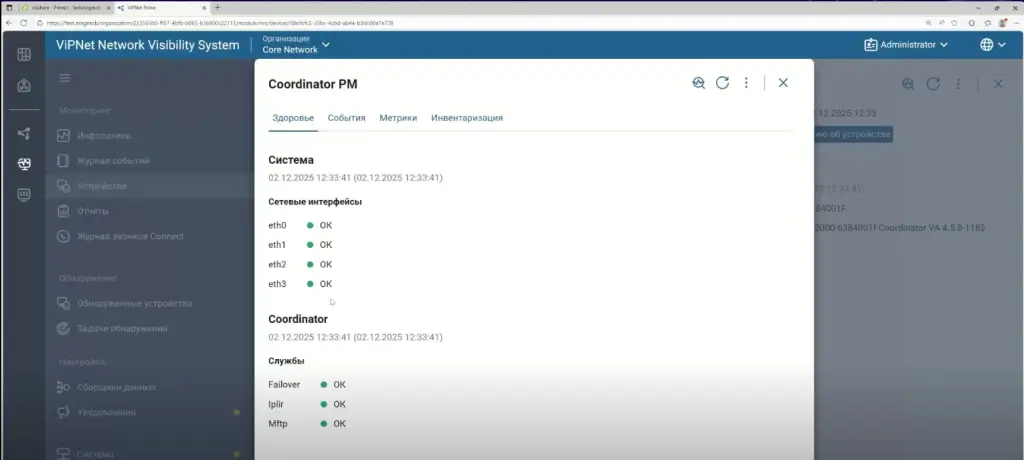Close the Coordinator PM panel
The image size is (1024, 460).
click(x=783, y=83)
